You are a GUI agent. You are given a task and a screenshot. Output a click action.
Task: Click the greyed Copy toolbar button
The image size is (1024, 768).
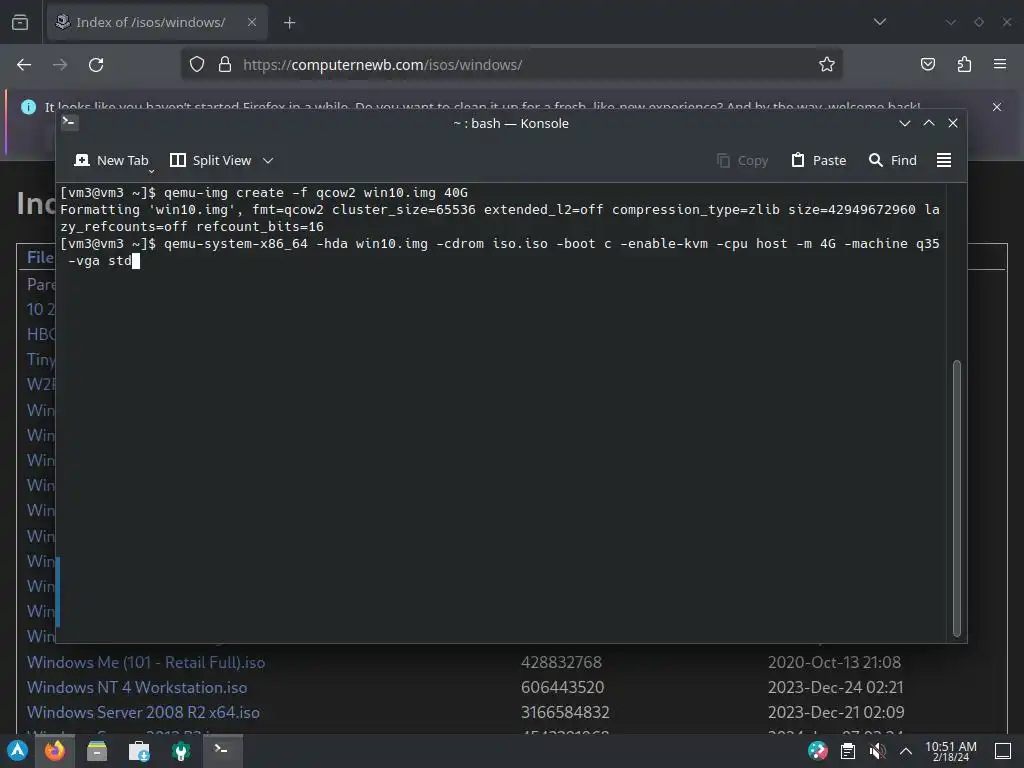click(742, 160)
